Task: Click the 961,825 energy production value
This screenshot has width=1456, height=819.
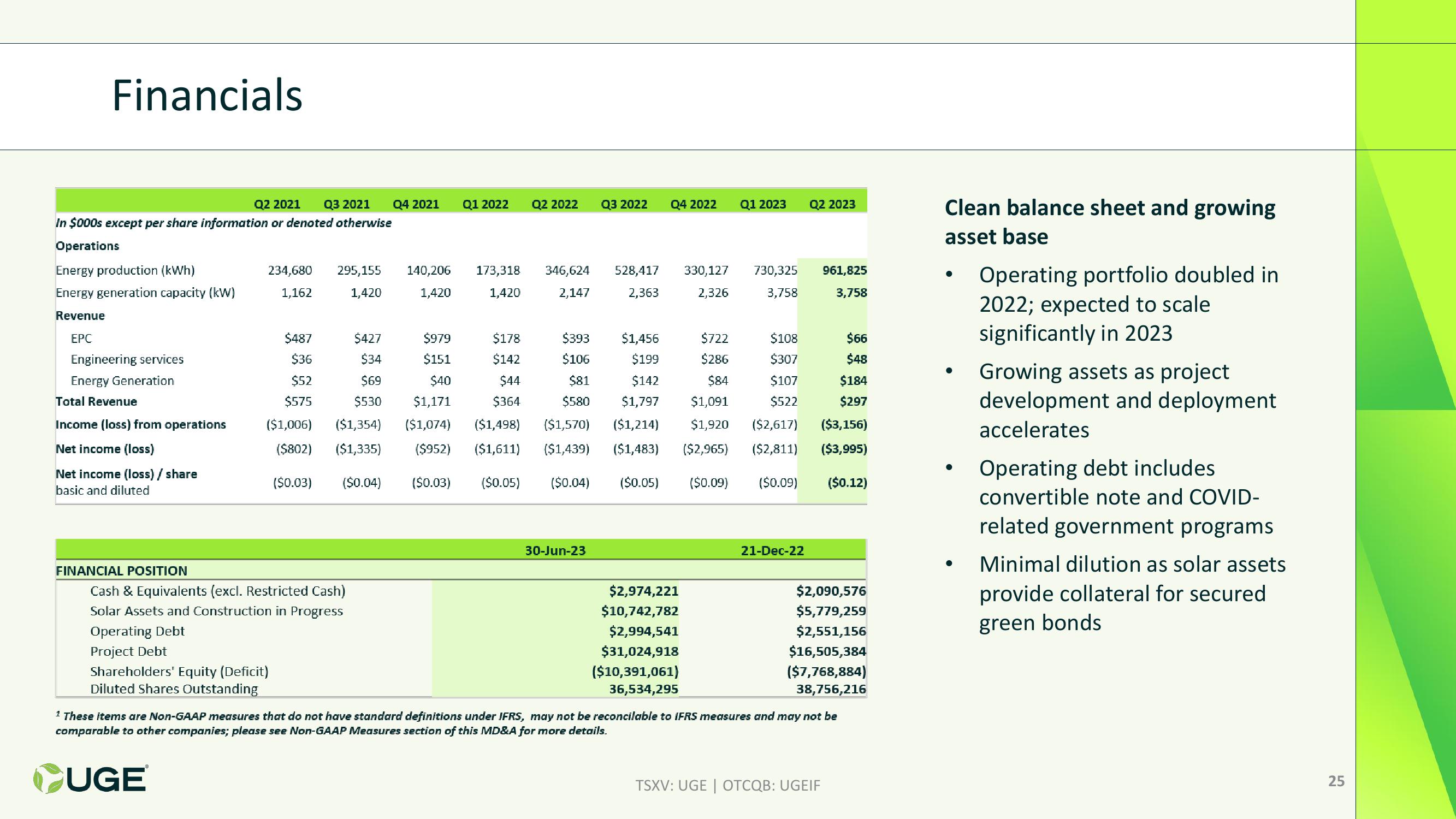Action: (844, 270)
